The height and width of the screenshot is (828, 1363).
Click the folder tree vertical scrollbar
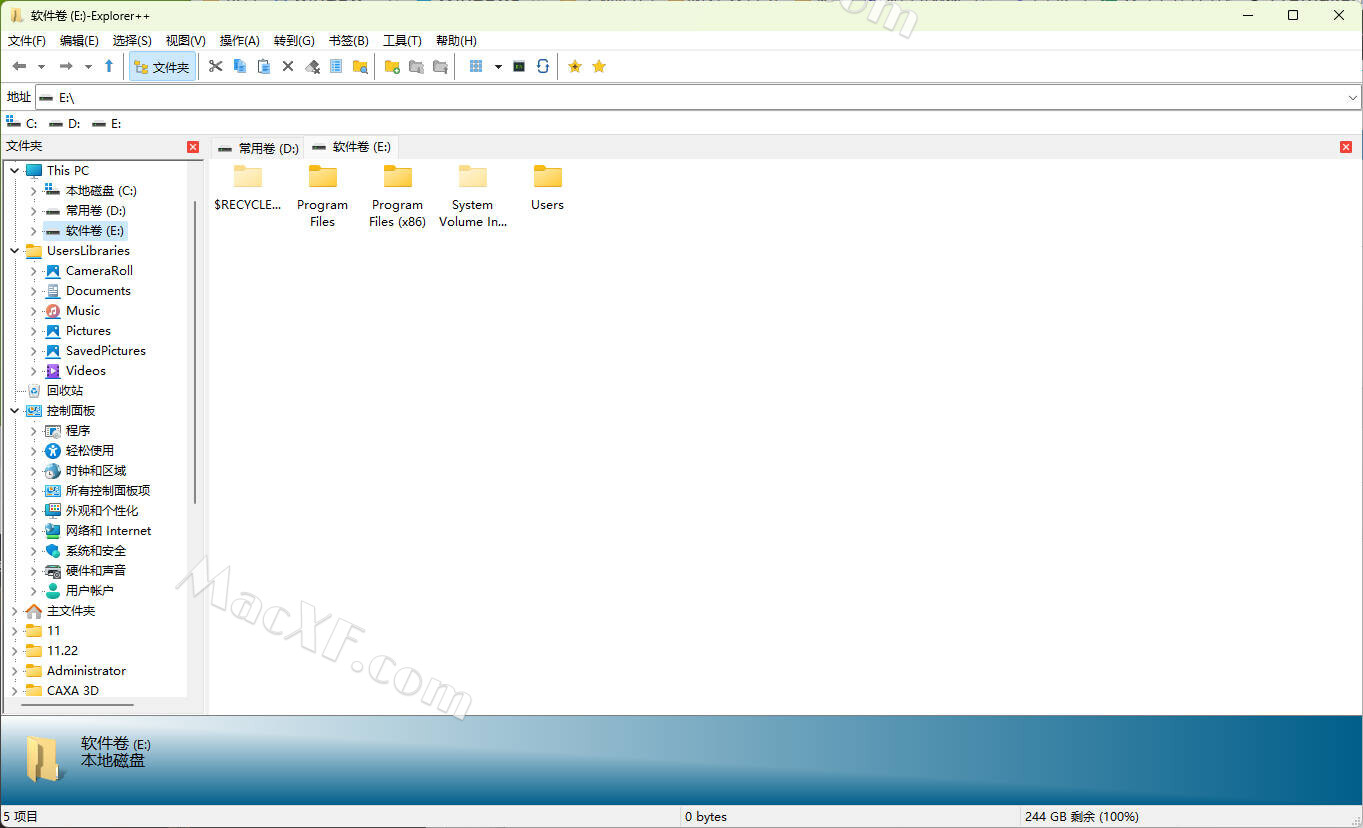click(x=195, y=350)
